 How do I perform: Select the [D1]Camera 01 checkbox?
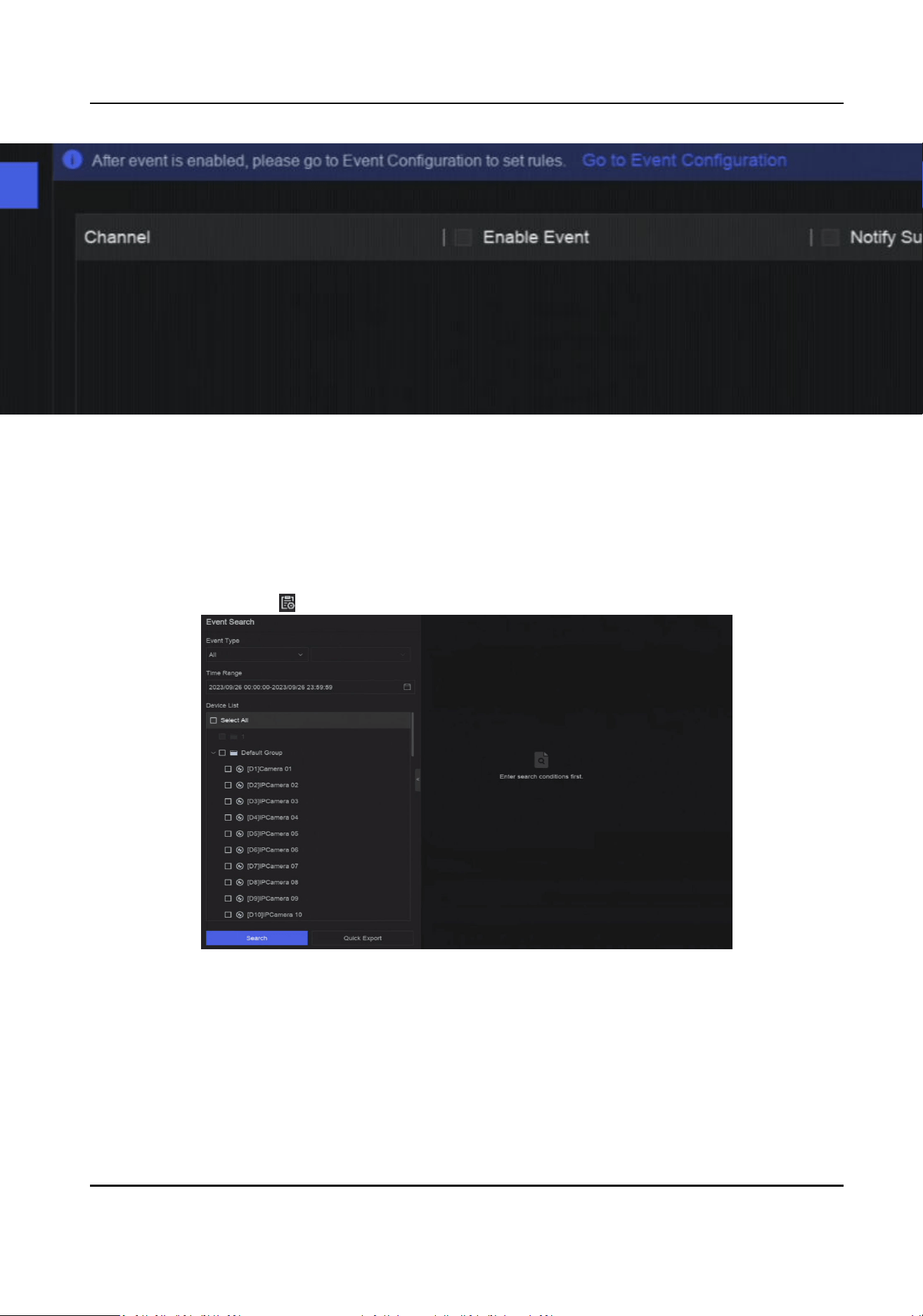[228, 769]
